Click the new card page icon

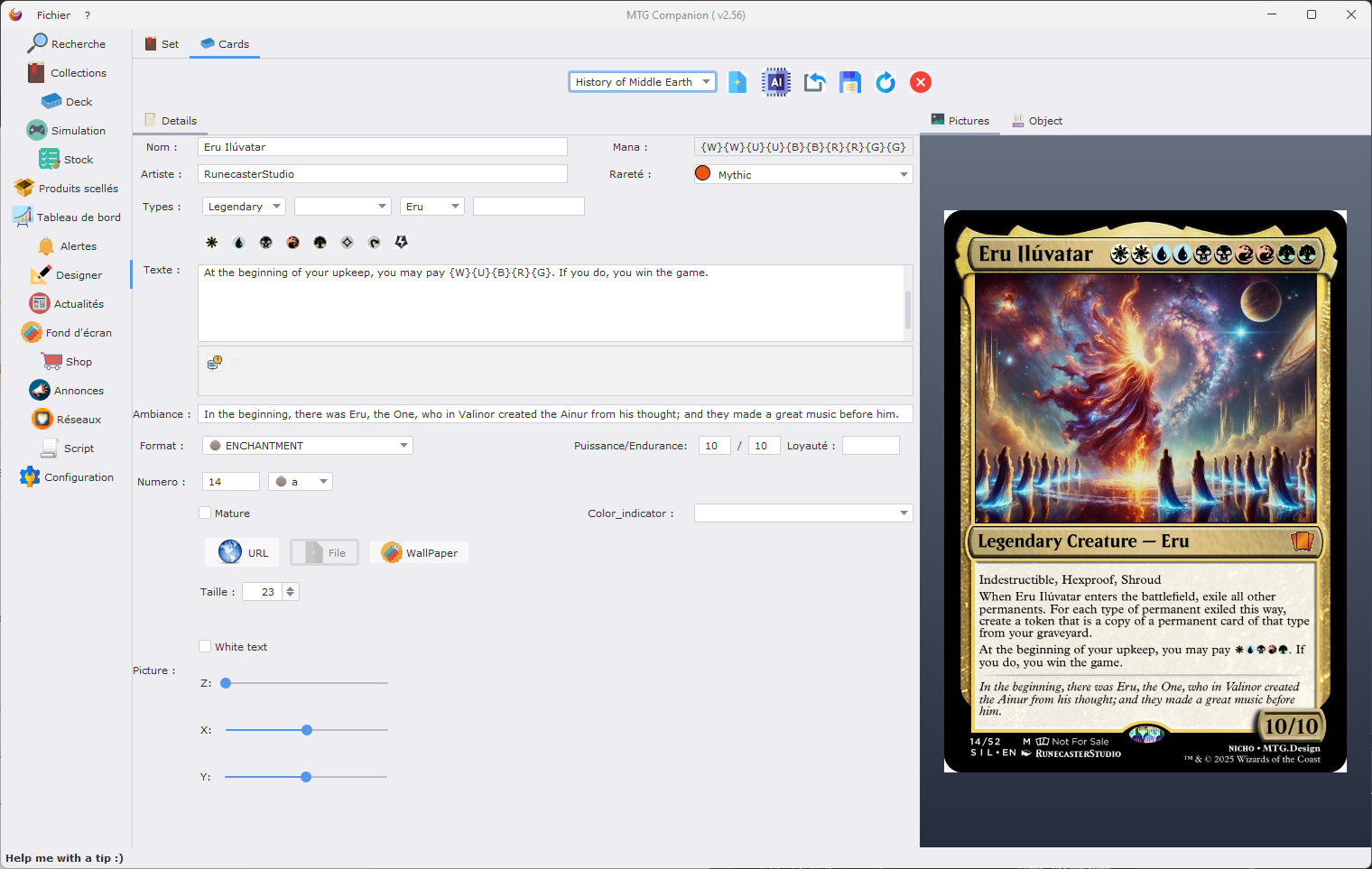pyautogui.click(x=737, y=82)
